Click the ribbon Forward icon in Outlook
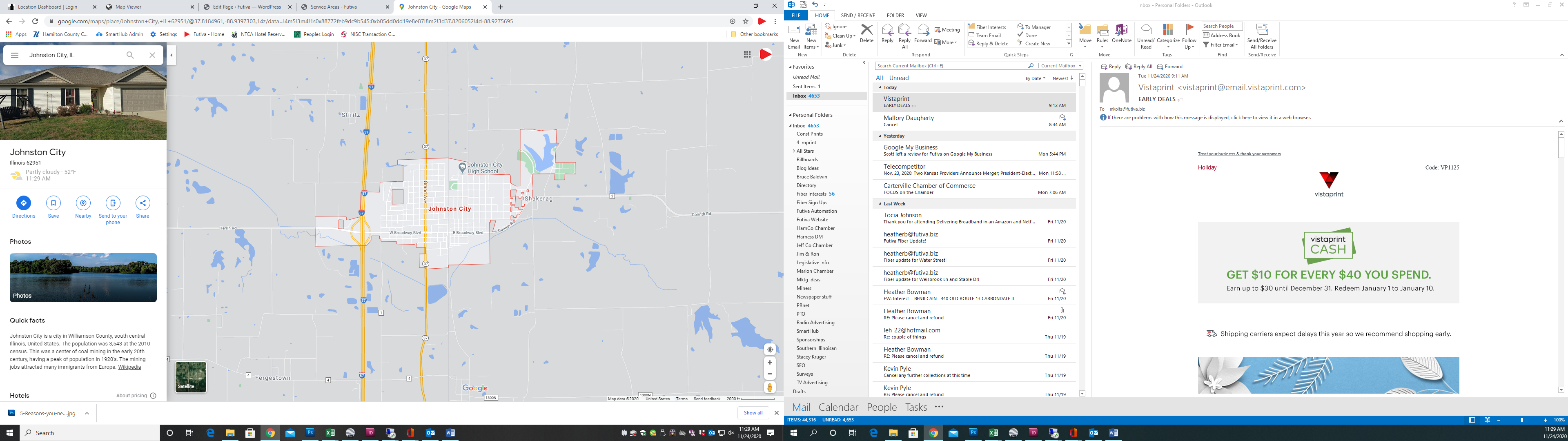 923,30
